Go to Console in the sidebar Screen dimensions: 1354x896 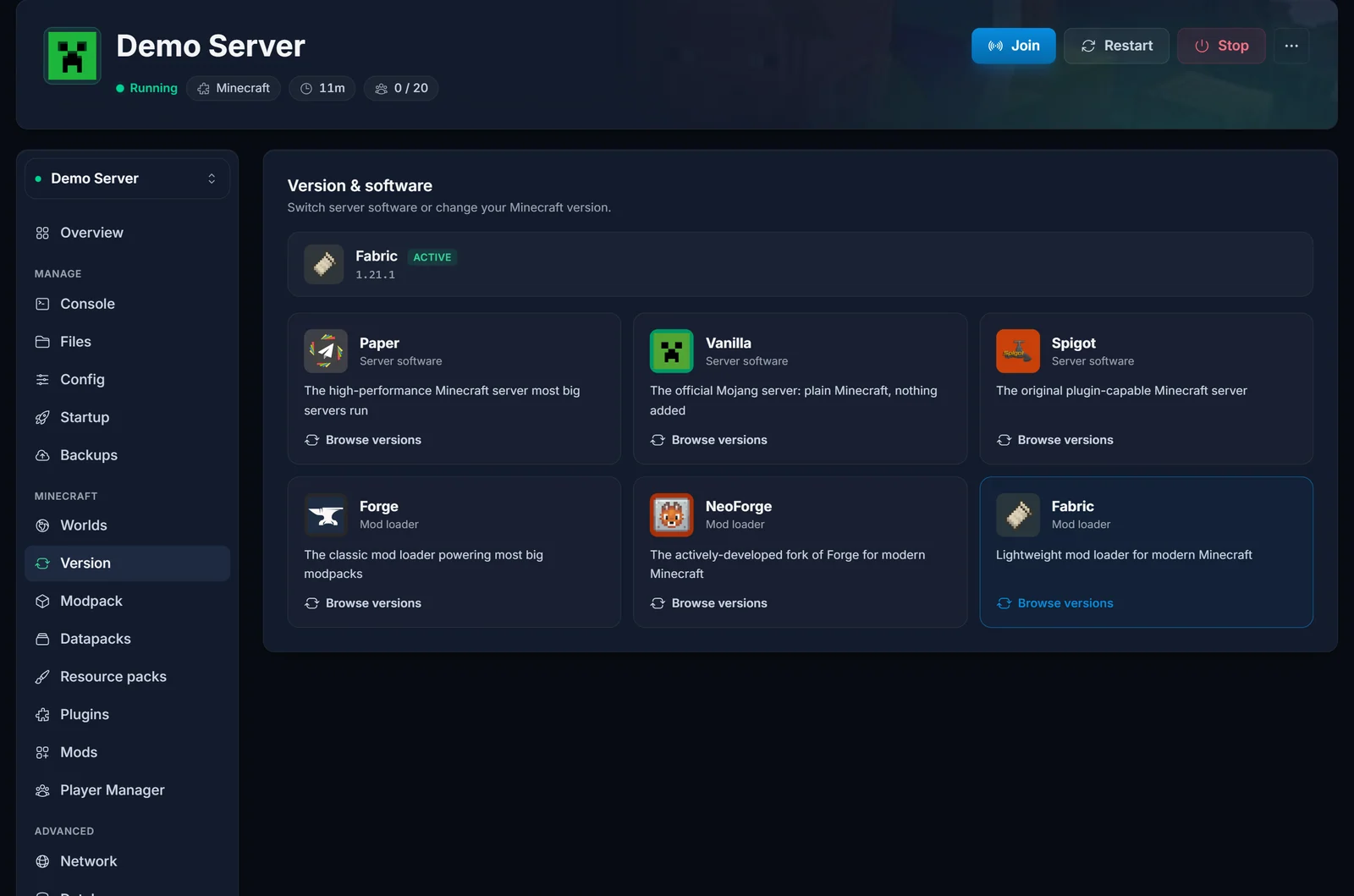[127, 304]
